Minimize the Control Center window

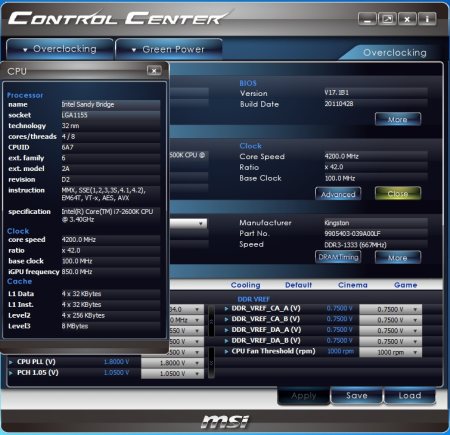[x=367, y=19]
